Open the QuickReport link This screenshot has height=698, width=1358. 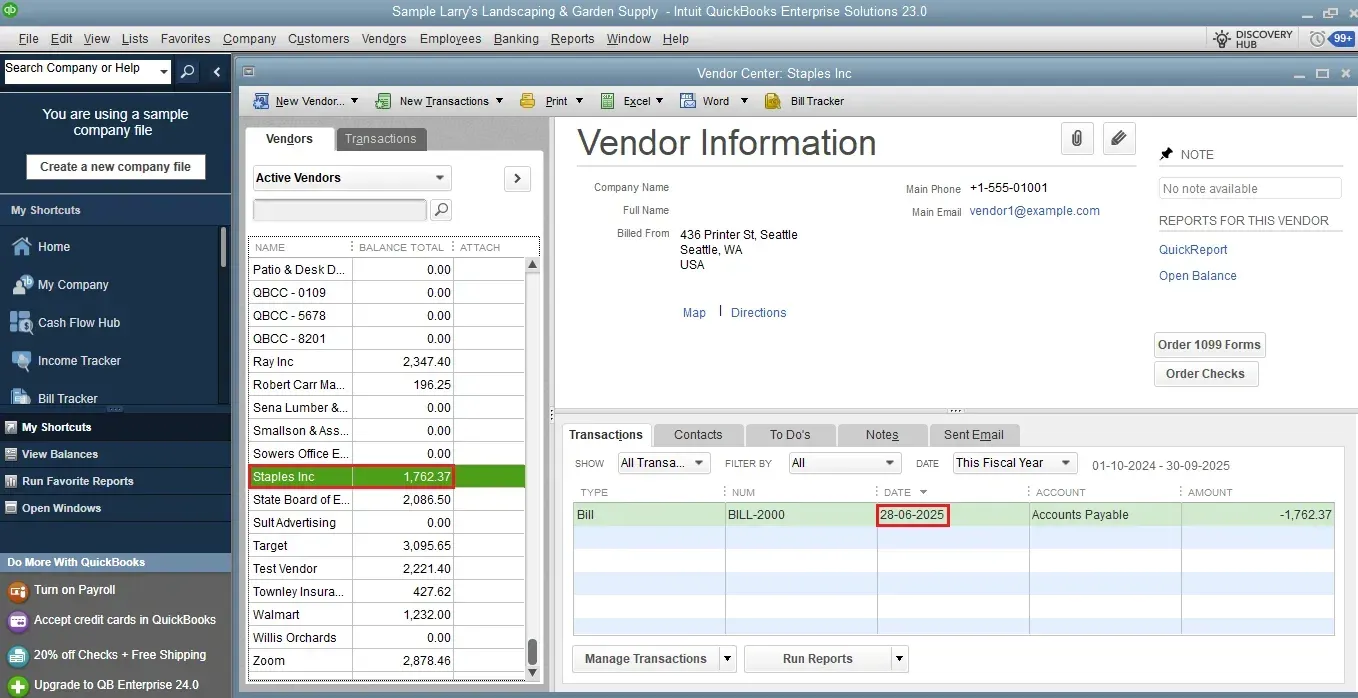coord(1192,250)
